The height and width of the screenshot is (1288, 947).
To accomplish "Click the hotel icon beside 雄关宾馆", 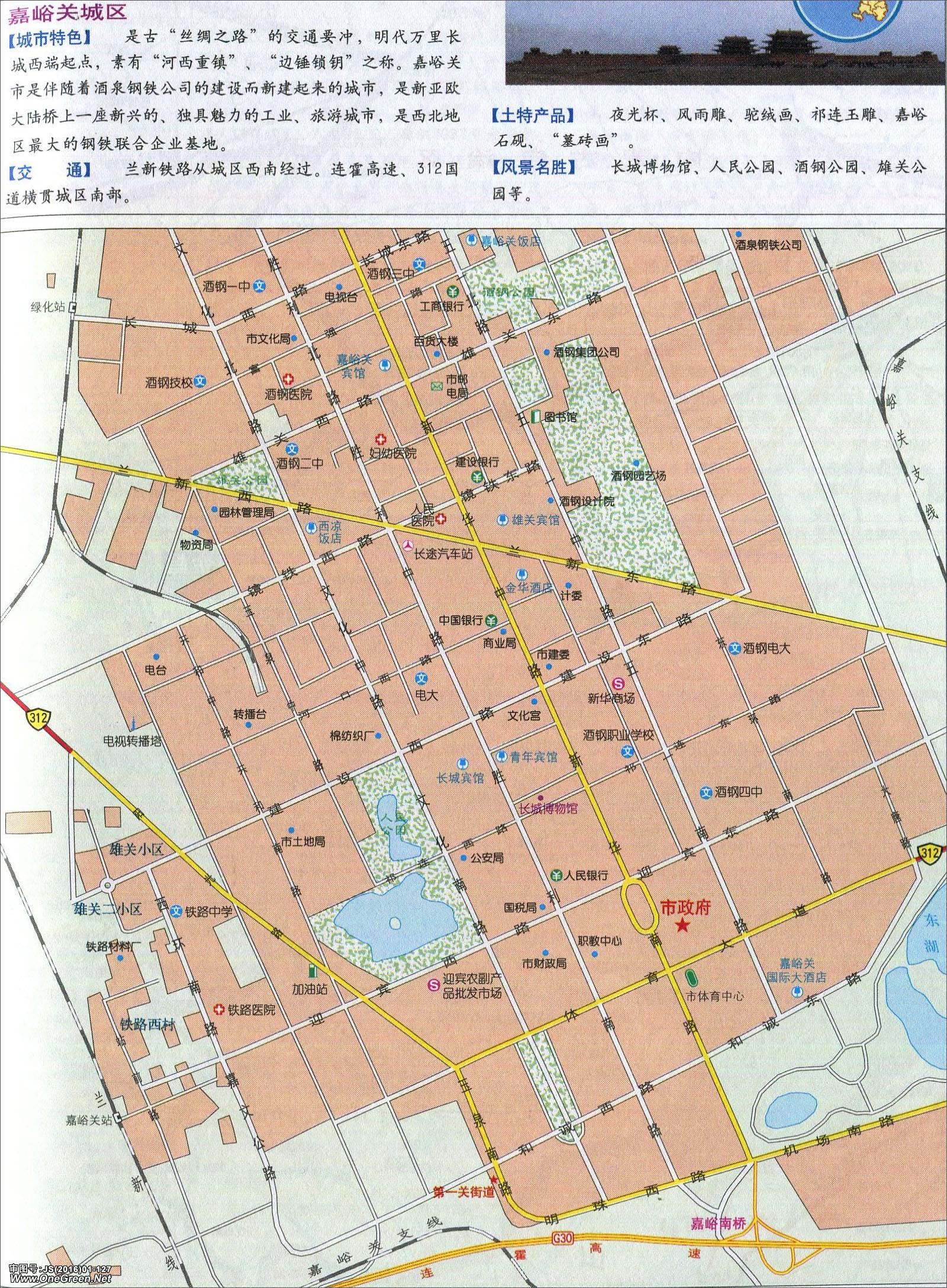I will click(x=502, y=520).
